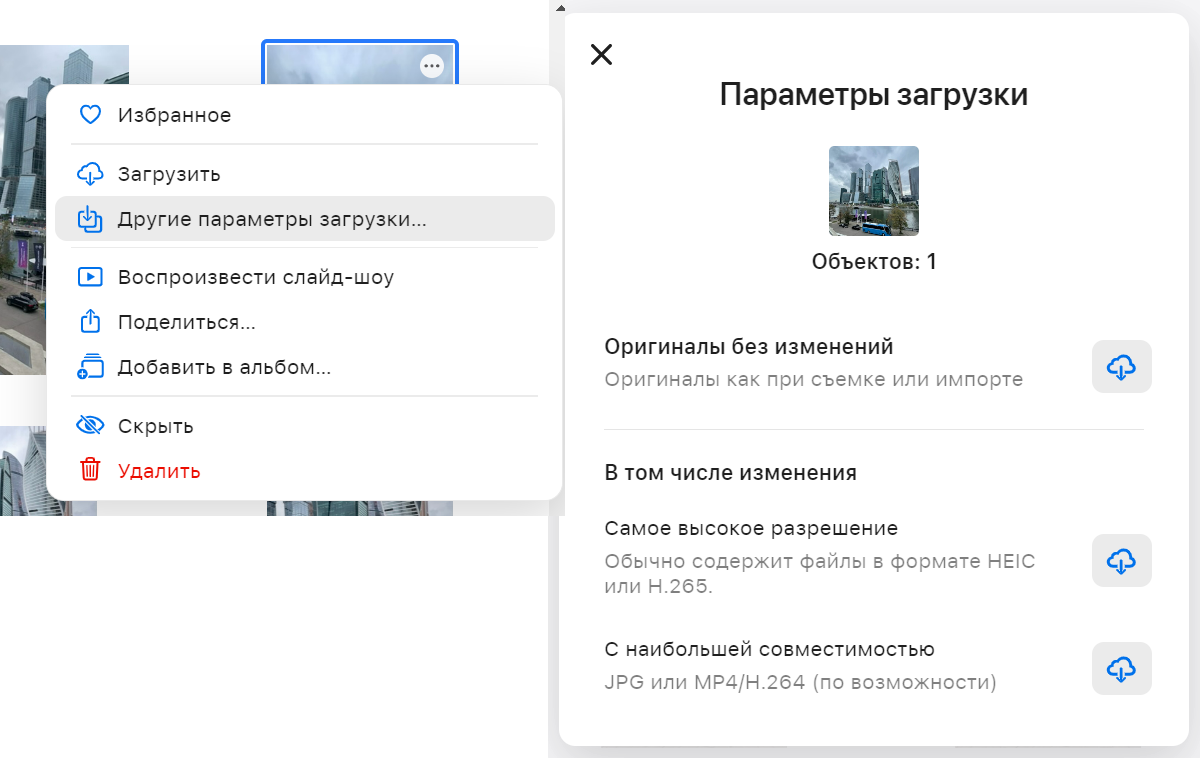This screenshot has height=758, width=1200.
Task: Click the album icon beside Добавить в альбом
Action: click(90, 367)
